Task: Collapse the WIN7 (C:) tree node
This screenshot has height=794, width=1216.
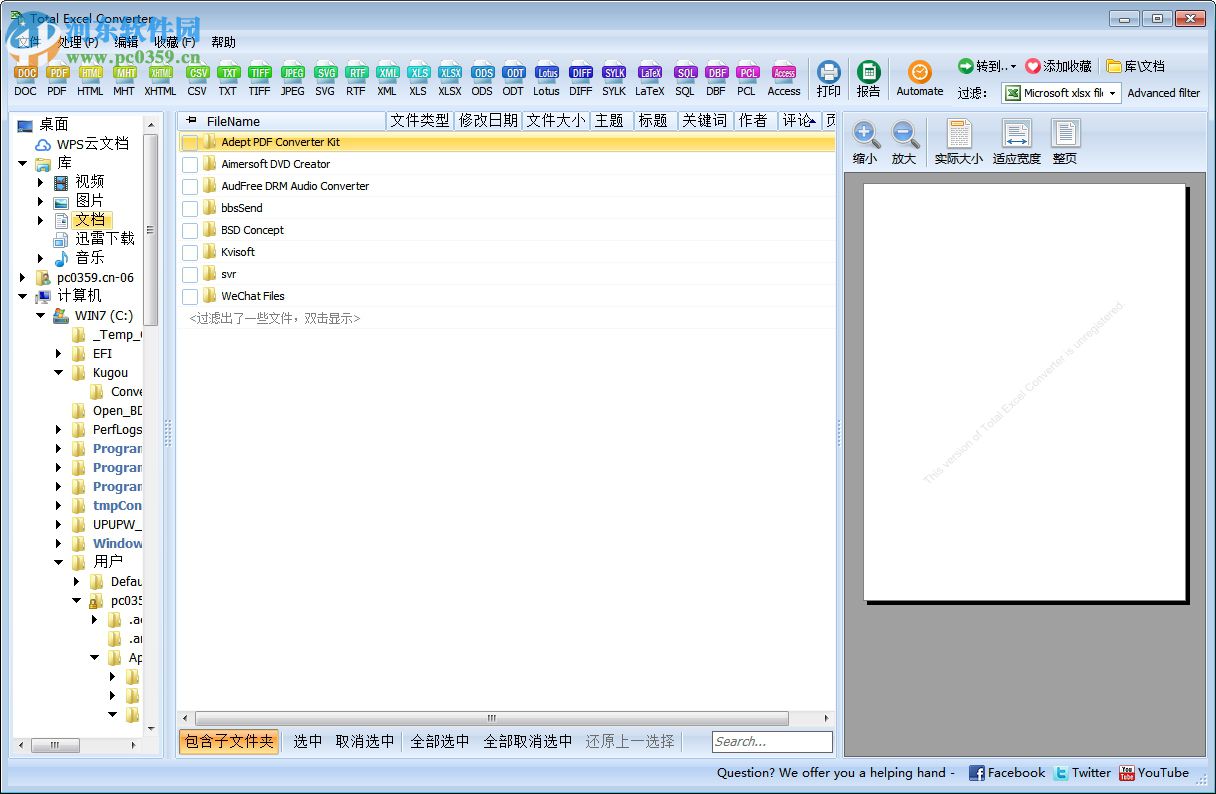Action: [x=40, y=315]
